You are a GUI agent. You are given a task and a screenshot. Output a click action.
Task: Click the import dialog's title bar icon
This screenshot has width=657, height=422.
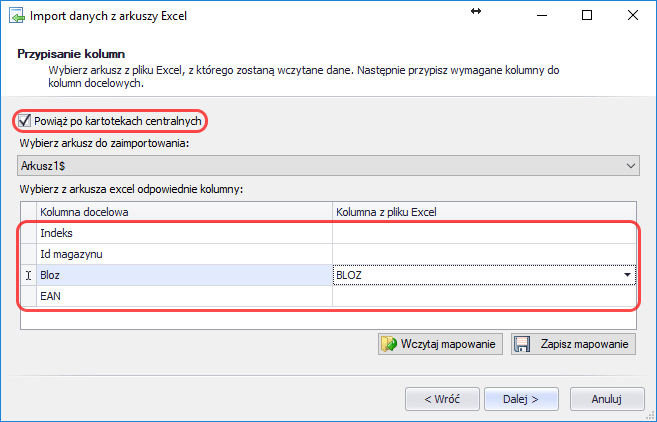coord(17,16)
